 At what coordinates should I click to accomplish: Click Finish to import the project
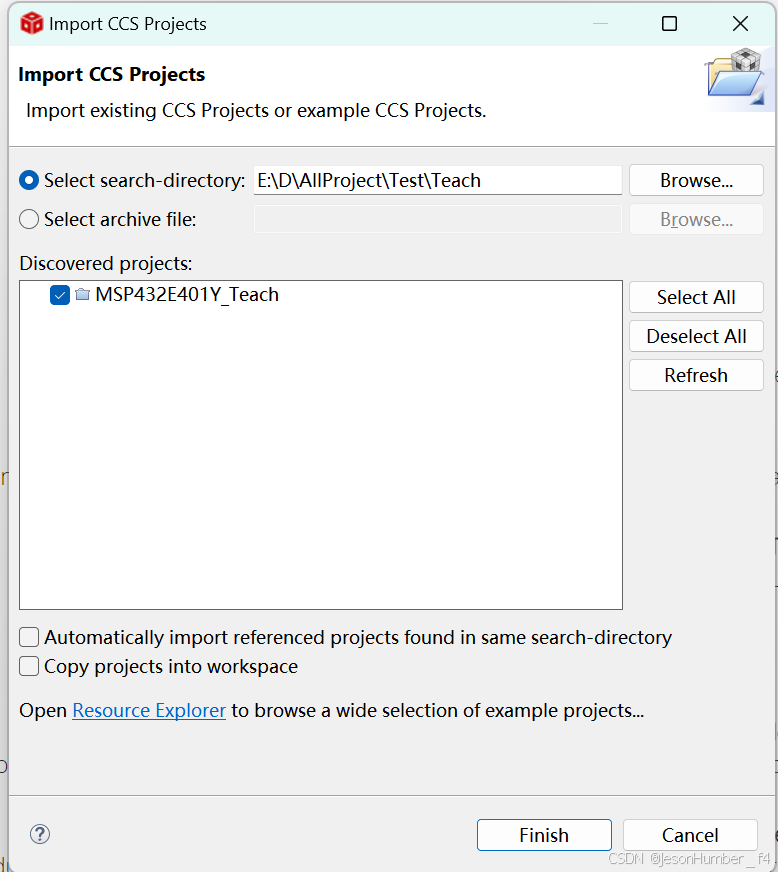click(544, 835)
